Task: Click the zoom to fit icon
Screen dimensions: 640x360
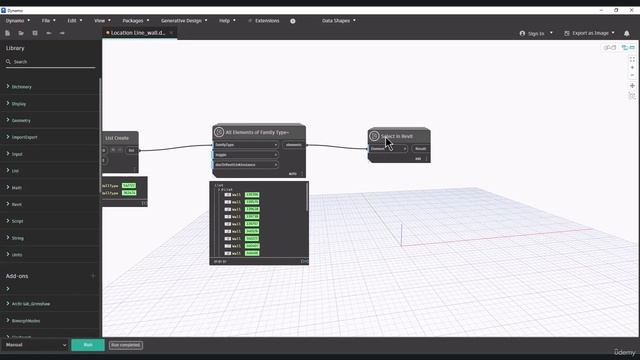Action: coord(632,59)
